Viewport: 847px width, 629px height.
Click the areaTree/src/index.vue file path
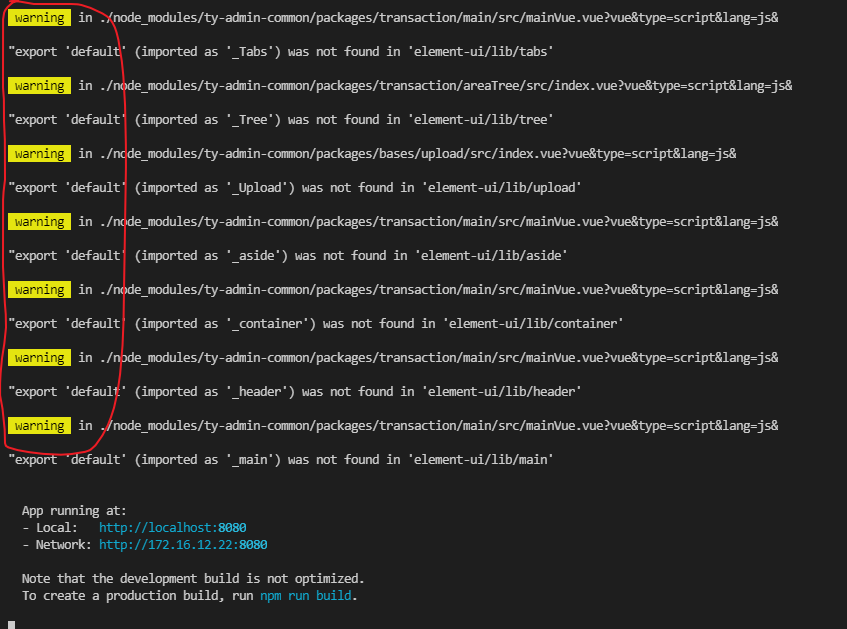(x=446, y=86)
